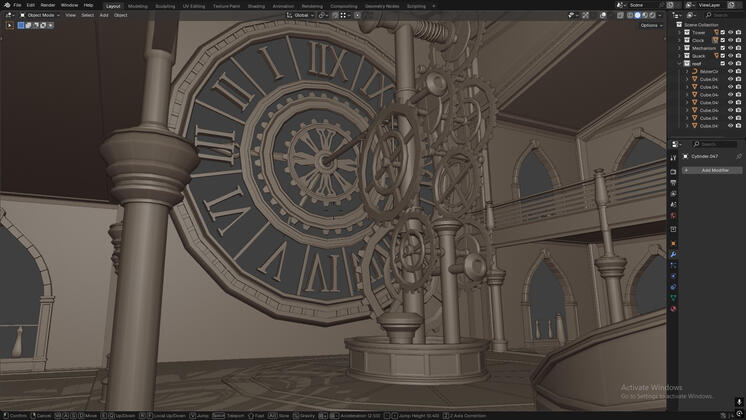Expand the Tower collection
This screenshot has width=746, height=420.
pos(679,32)
